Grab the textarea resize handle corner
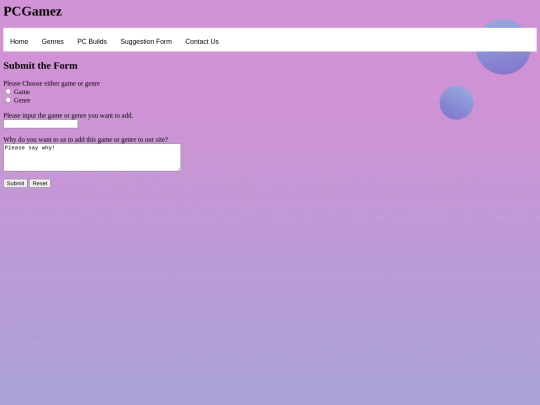The height and width of the screenshot is (405, 540). click(178, 169)
